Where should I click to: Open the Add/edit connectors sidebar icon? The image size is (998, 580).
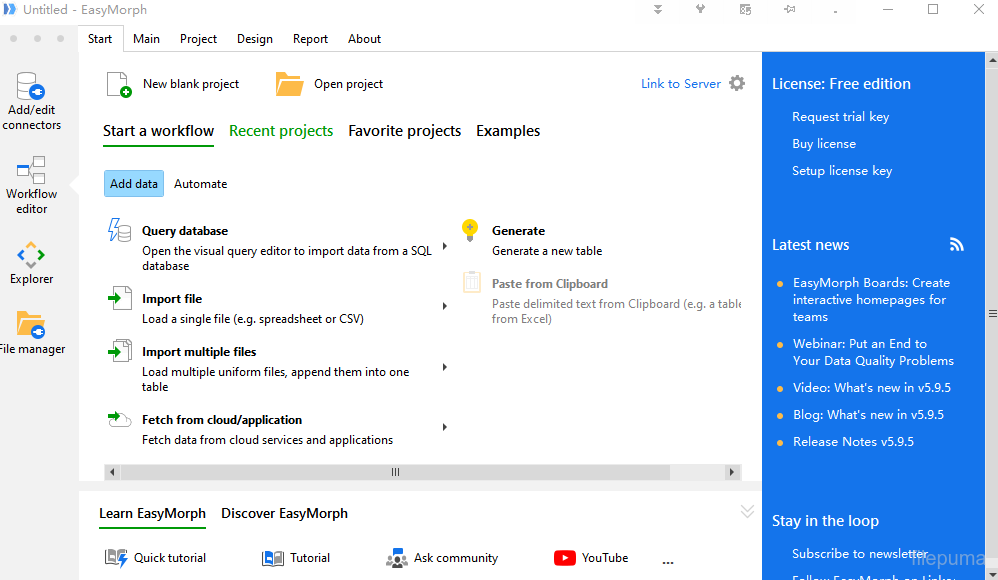[31, 87]
